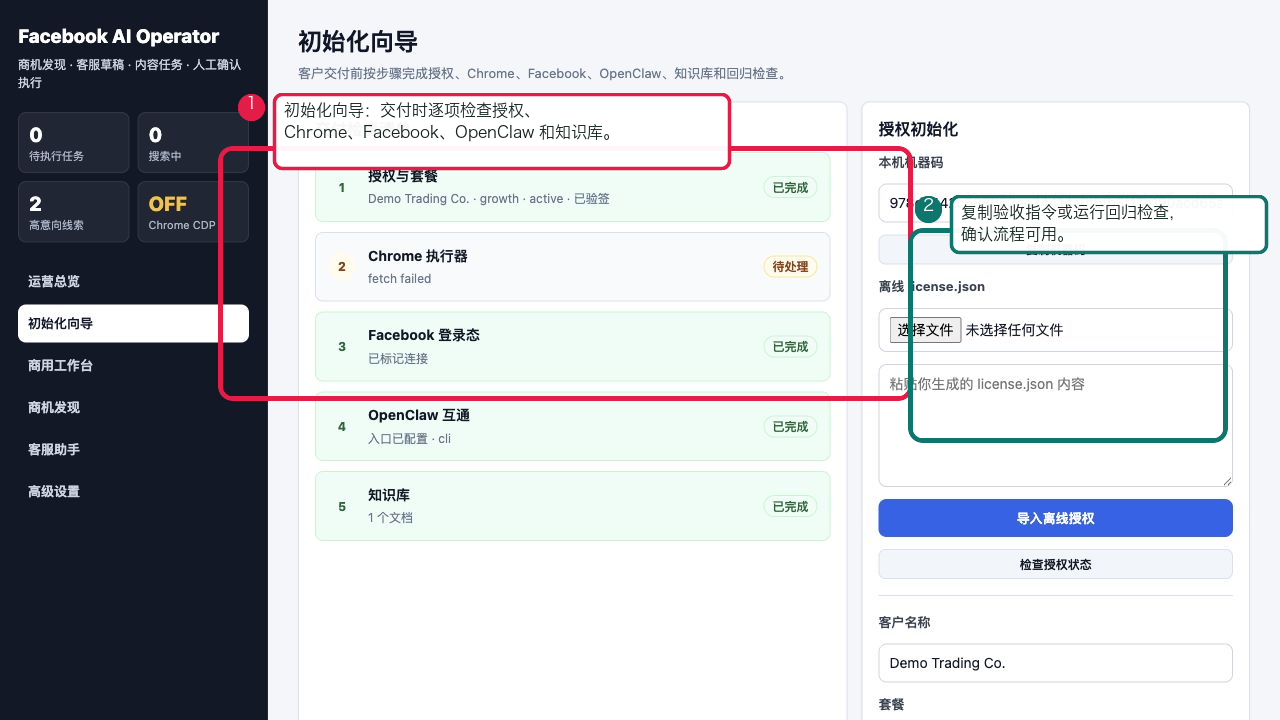Go to 商用工作台
The width and height of the screenshot is (1280, 720).
pyautogui.click(x=133, y=366)
